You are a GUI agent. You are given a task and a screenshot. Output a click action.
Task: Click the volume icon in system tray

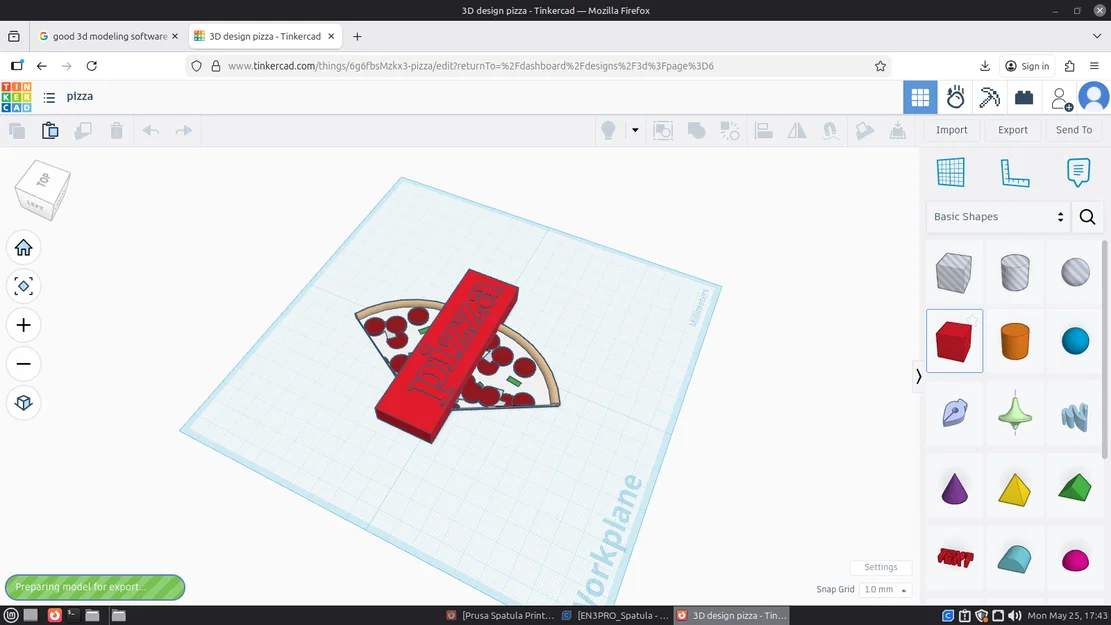point(1014,615)
